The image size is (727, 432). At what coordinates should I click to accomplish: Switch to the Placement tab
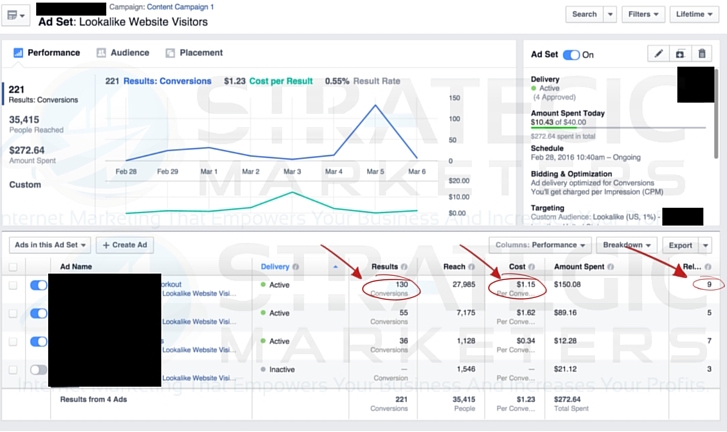[x=194, y=53]
